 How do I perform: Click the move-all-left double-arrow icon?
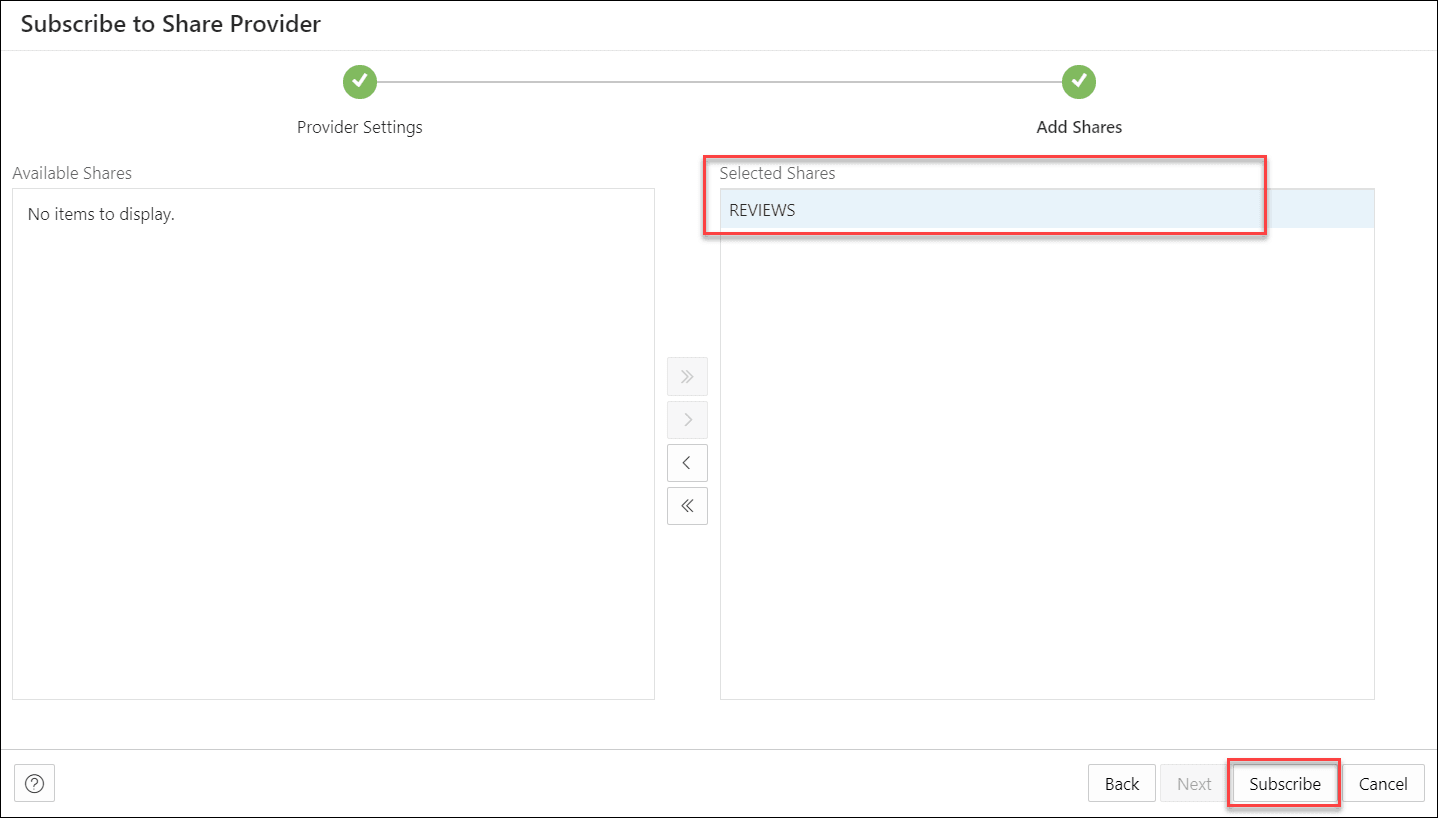(687, 505)
